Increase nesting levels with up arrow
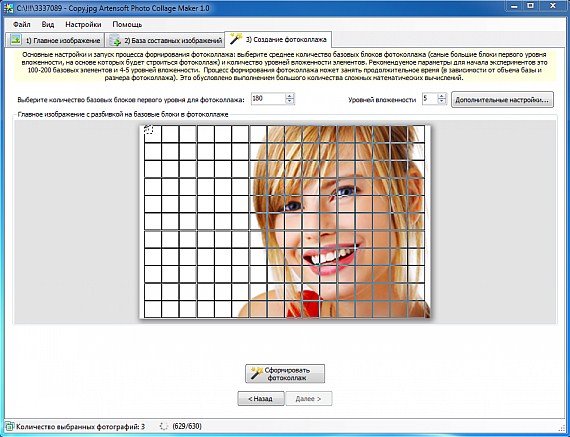Screen dimensions: 570x437 (x=442, y=96)
